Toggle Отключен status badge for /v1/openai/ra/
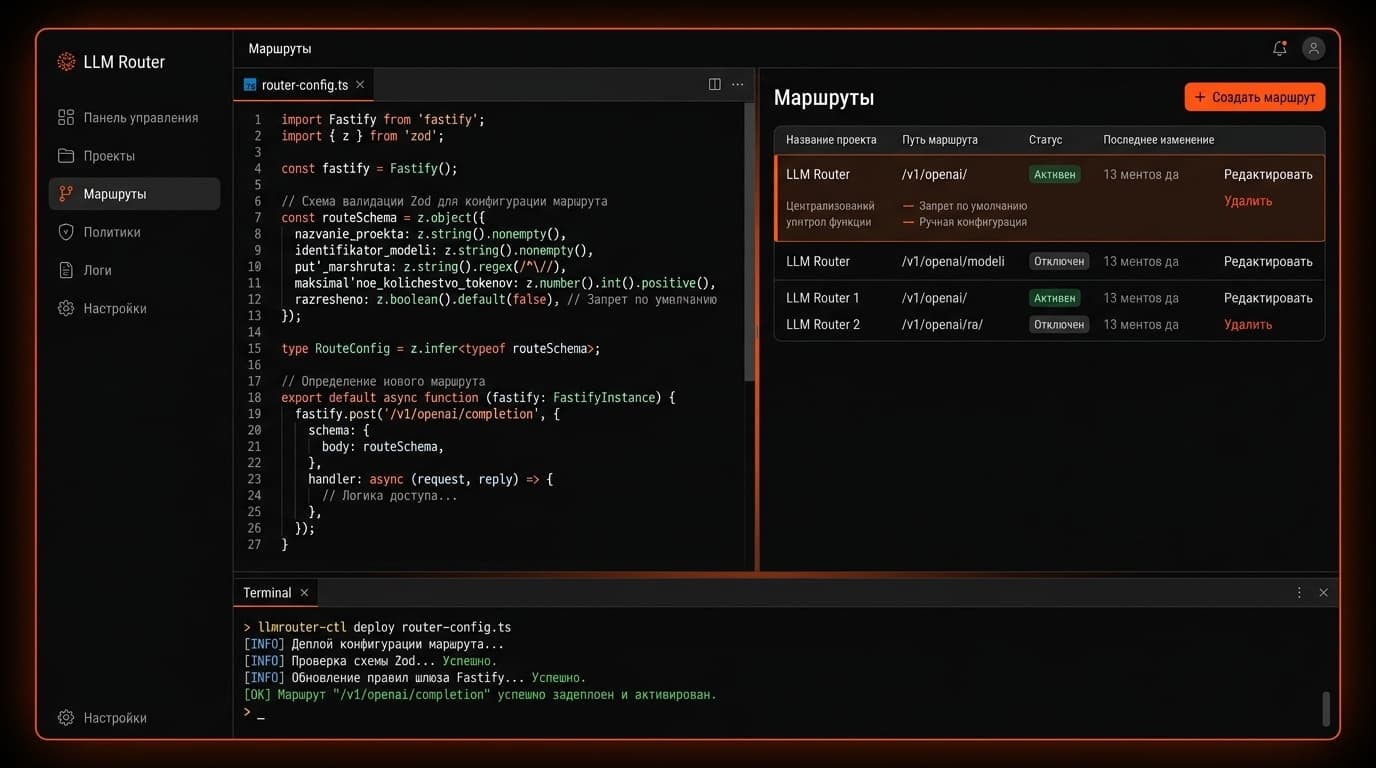The height and width of the screenshot is (768, 1376). 1058,324
